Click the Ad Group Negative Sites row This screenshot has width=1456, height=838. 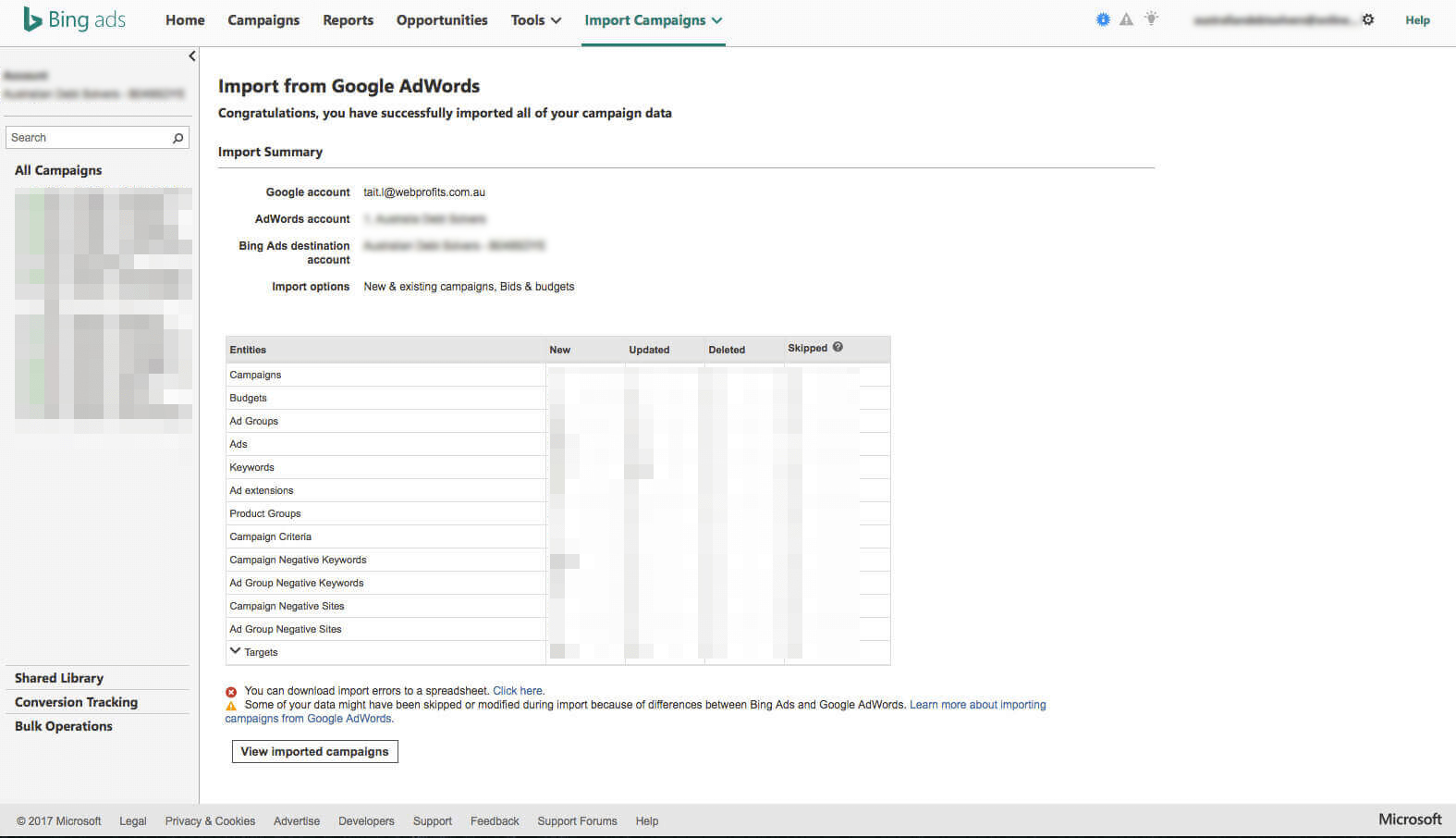pyautogui.click(x=557, y=629)
